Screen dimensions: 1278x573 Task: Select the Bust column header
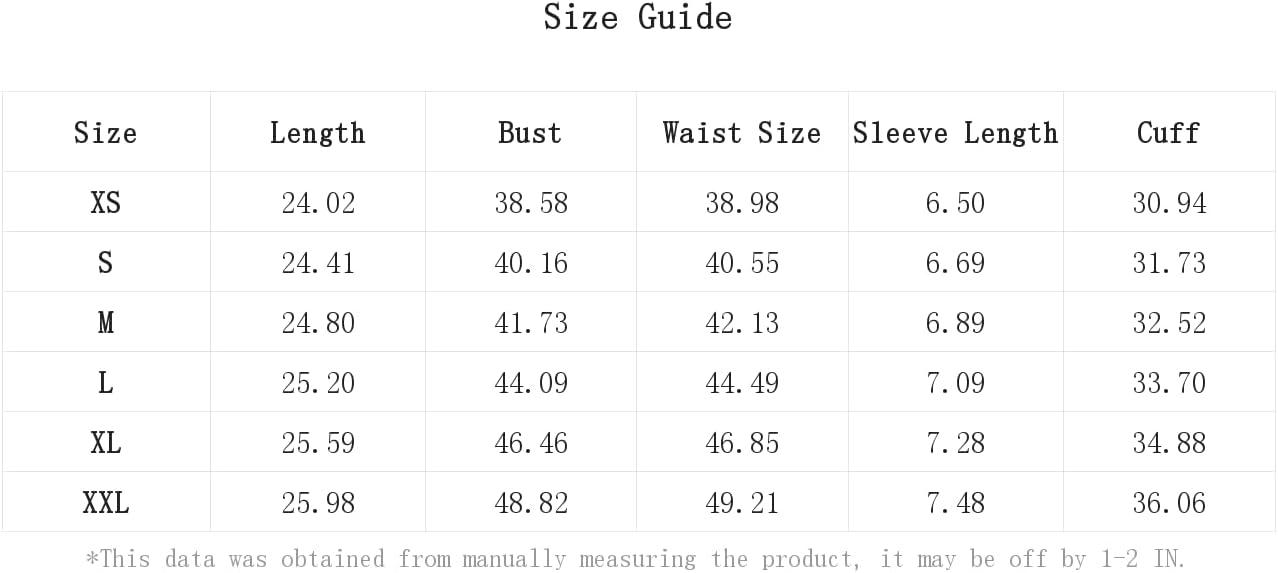530,133
